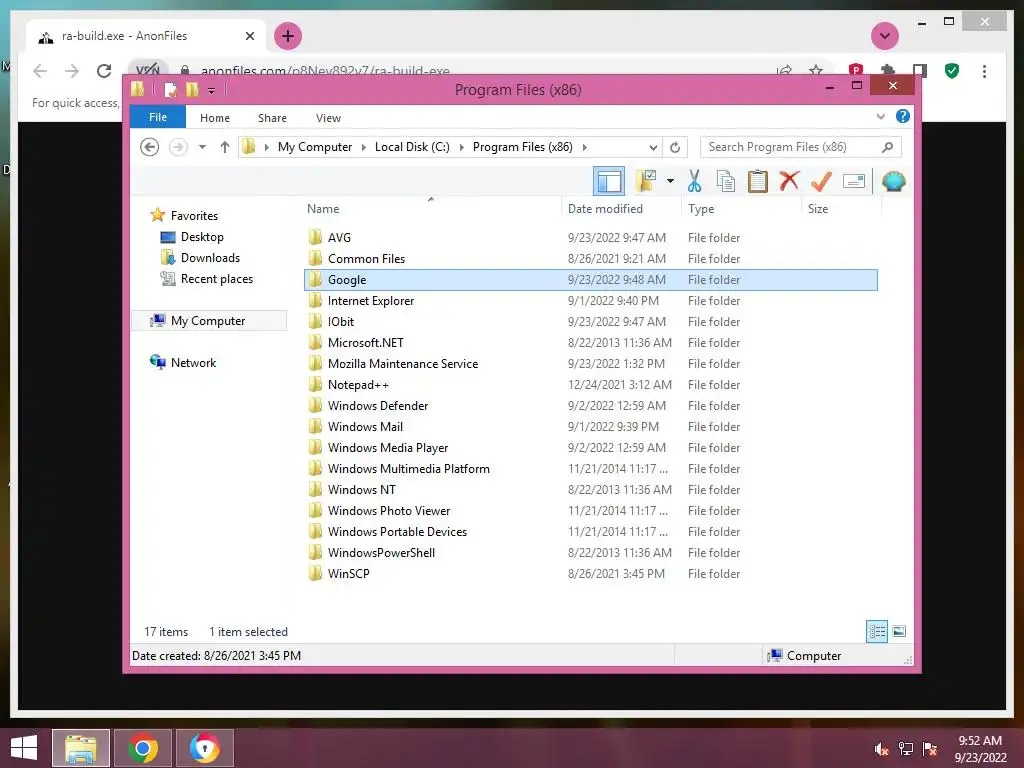
Task: Select the Windows Defender folder
Action: (x=377, y=406)
